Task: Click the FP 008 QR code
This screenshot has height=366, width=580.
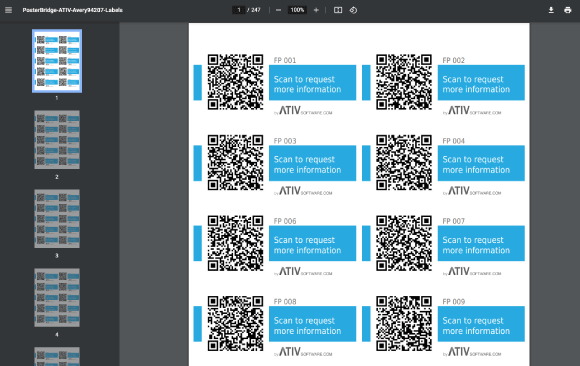Action: click(235, 323)
